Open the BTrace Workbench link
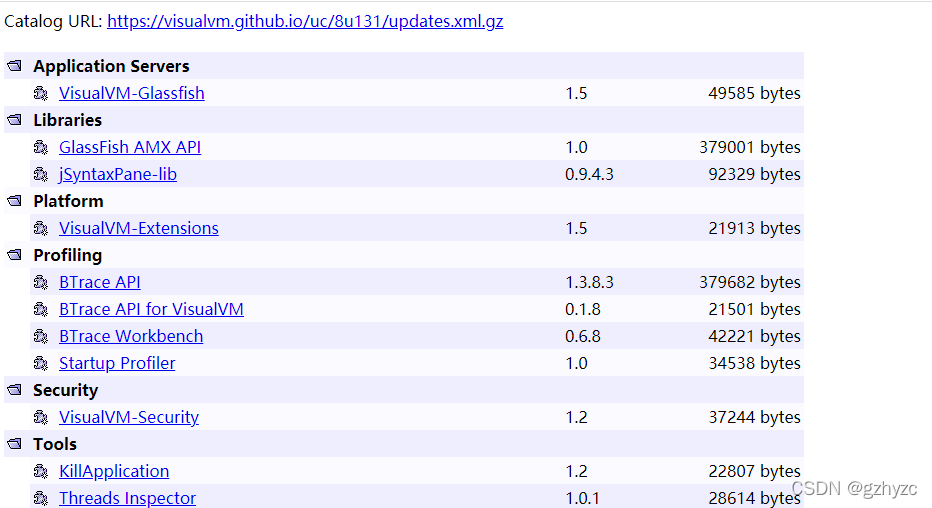 click(x=131, y=336)
